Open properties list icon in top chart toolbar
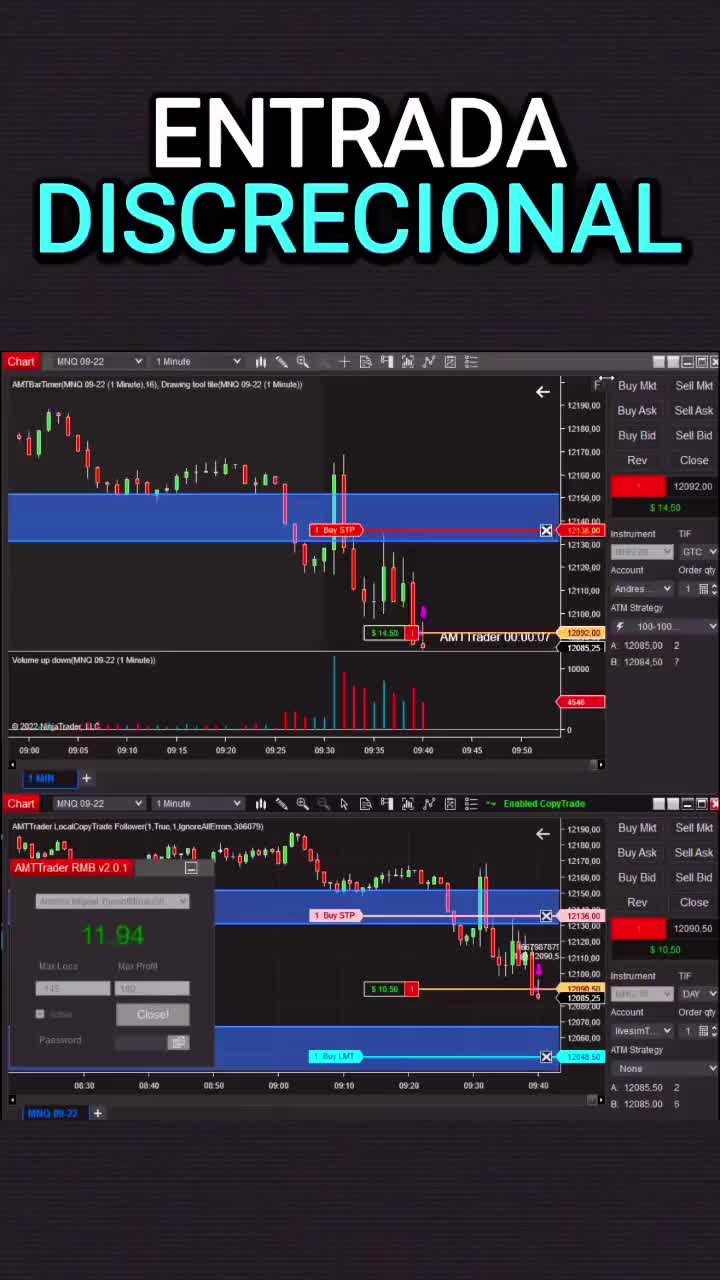This screenshot has height=1280, width=720. pos(471,362)
